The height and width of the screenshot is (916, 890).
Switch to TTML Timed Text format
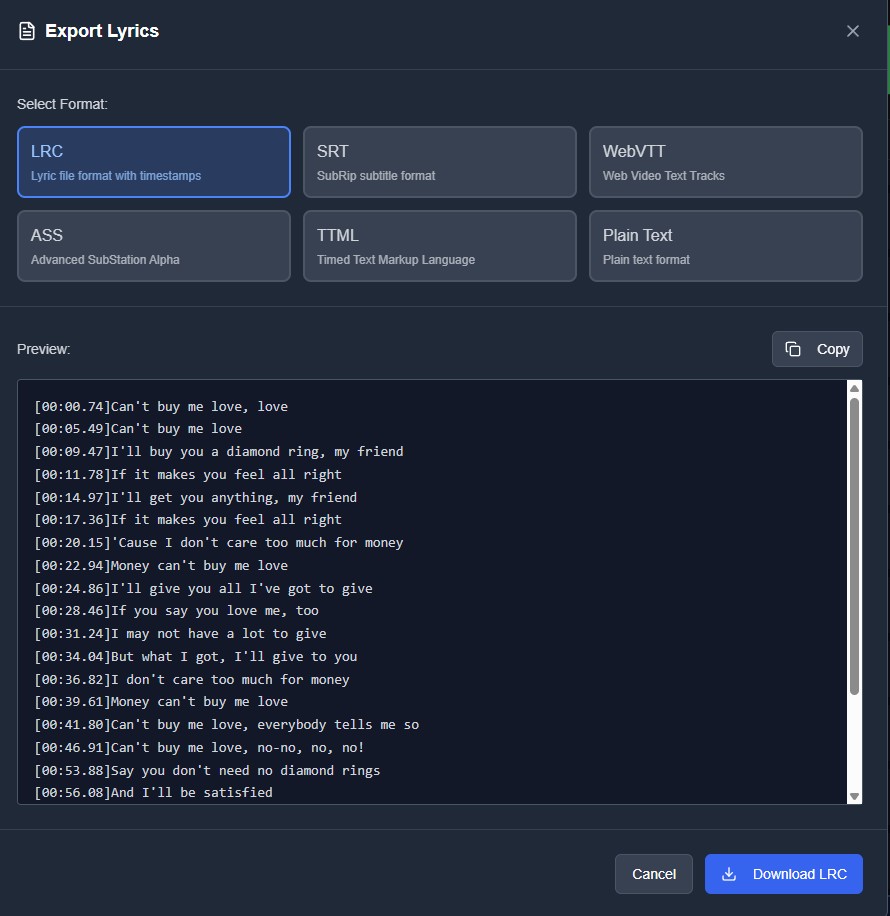tap(440, 246)
